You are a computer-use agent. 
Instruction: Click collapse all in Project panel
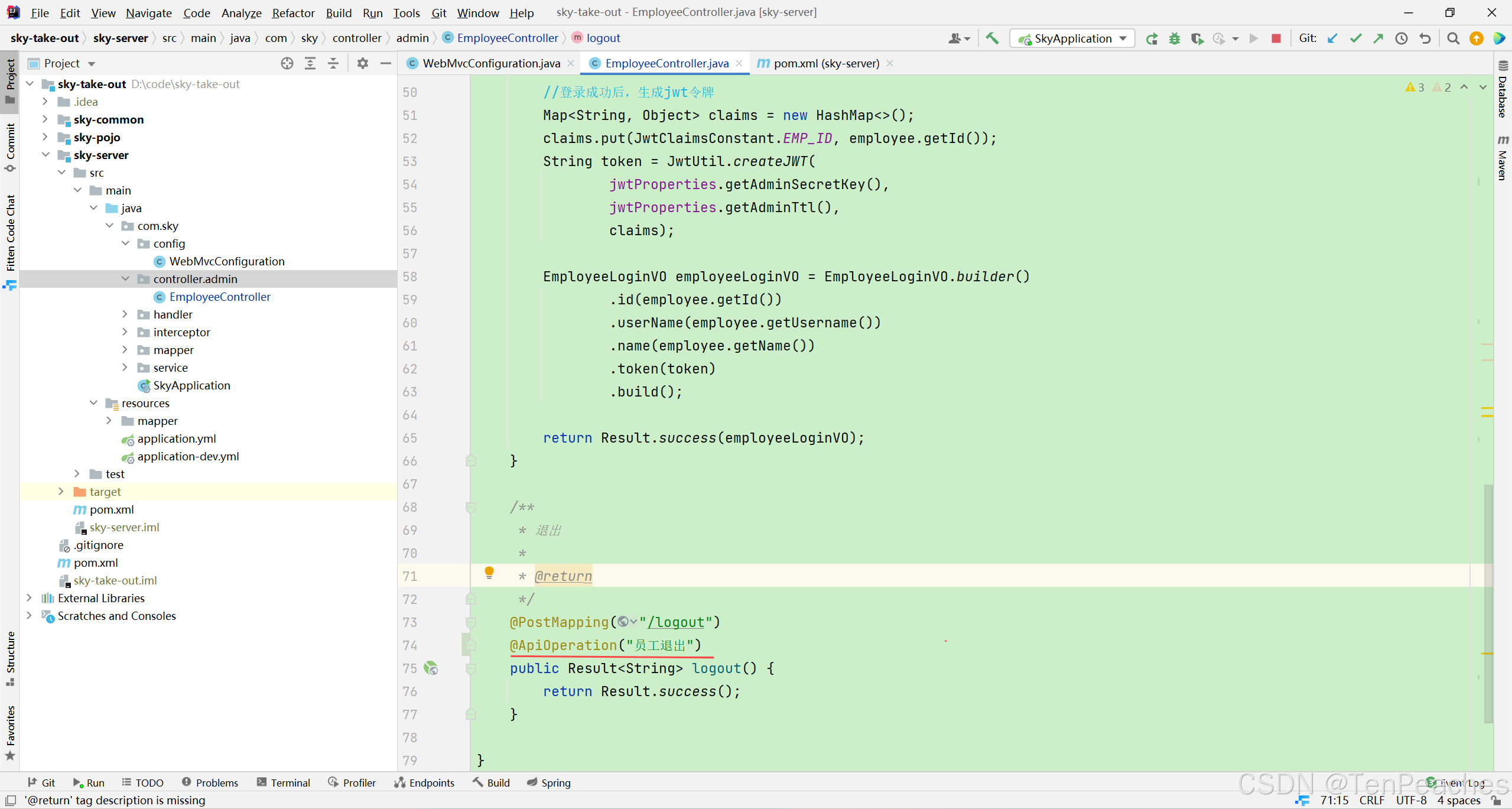tap(333, 63)
